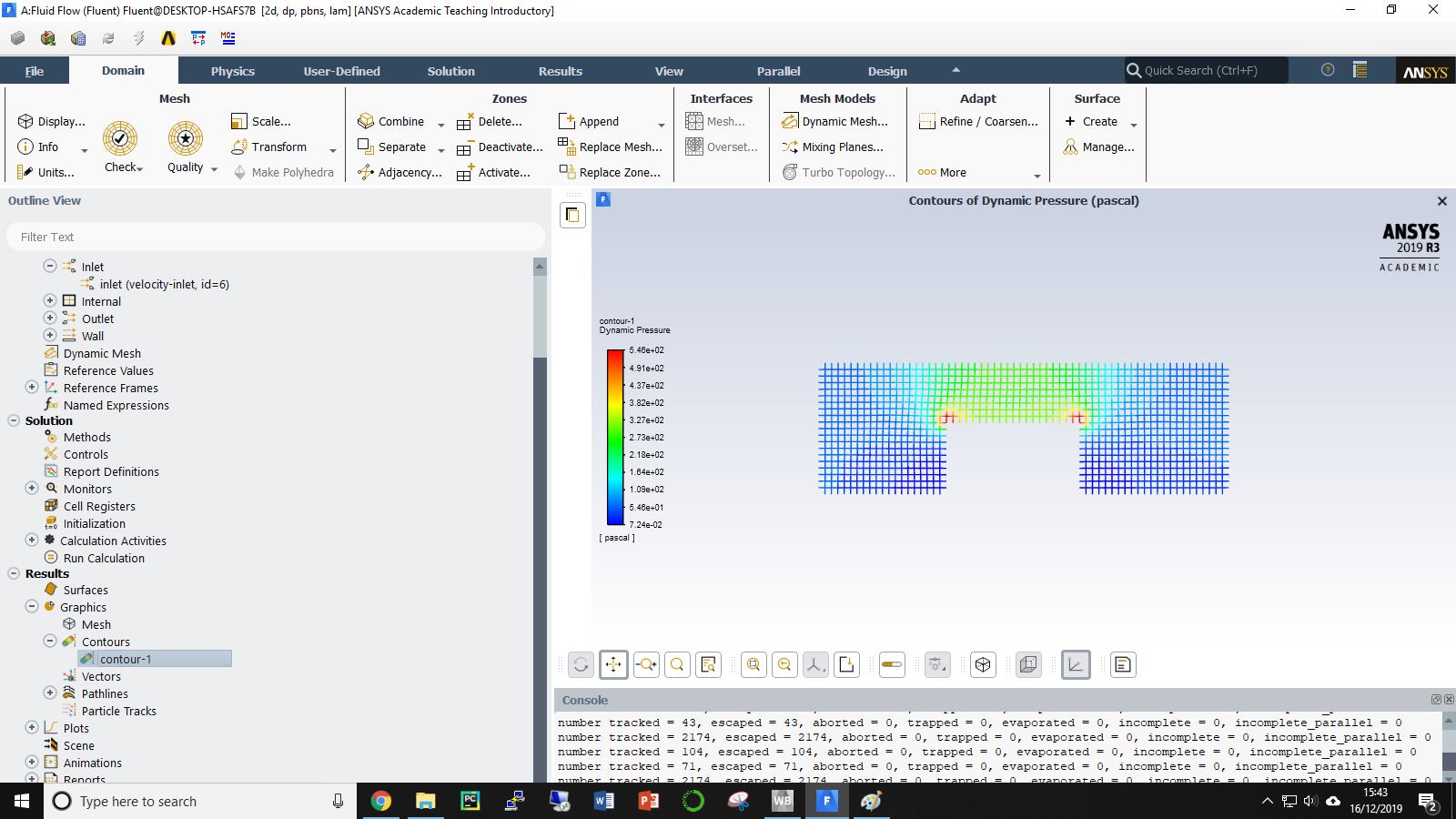
Task: Expand the Monitors node
Action: 32,489
